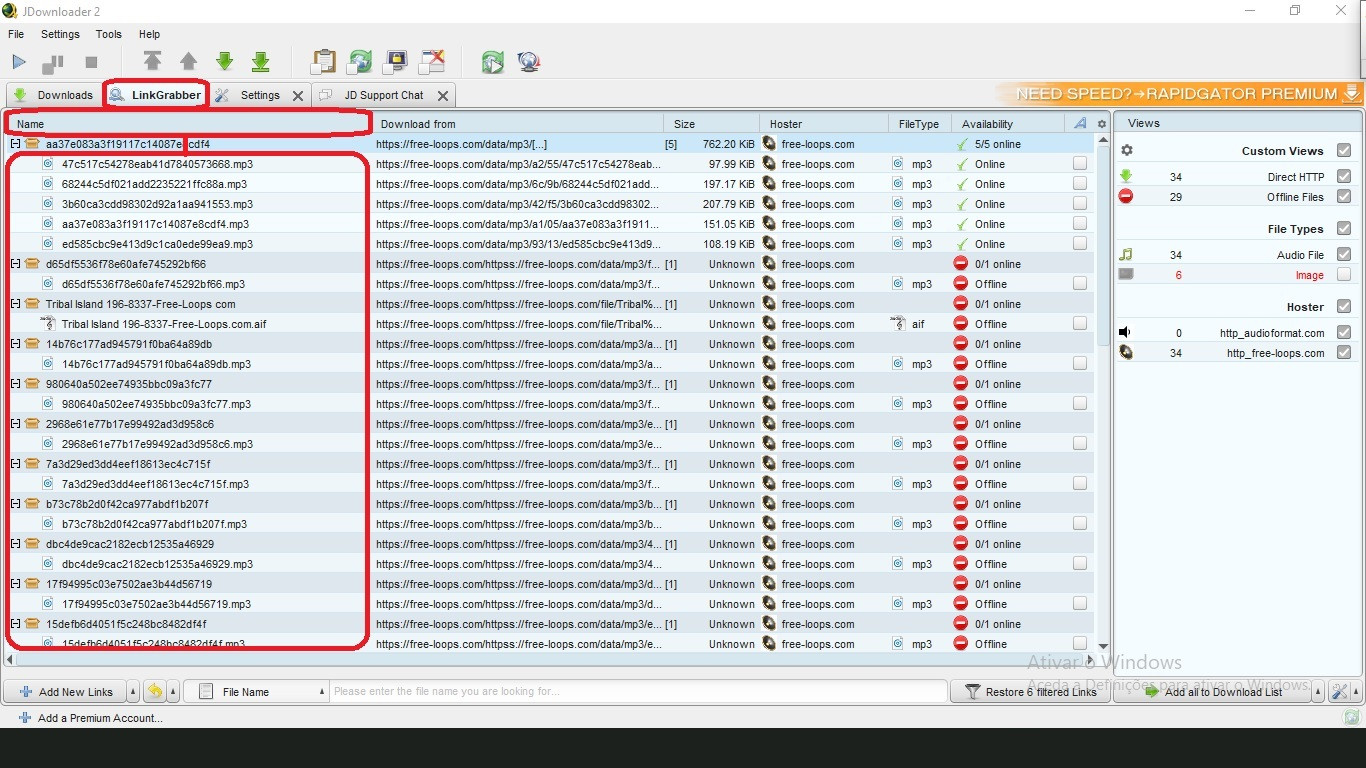This screenshot has height=768, width=1366.
Task: Open the Tools menu
Action: [x=108, y=34]
